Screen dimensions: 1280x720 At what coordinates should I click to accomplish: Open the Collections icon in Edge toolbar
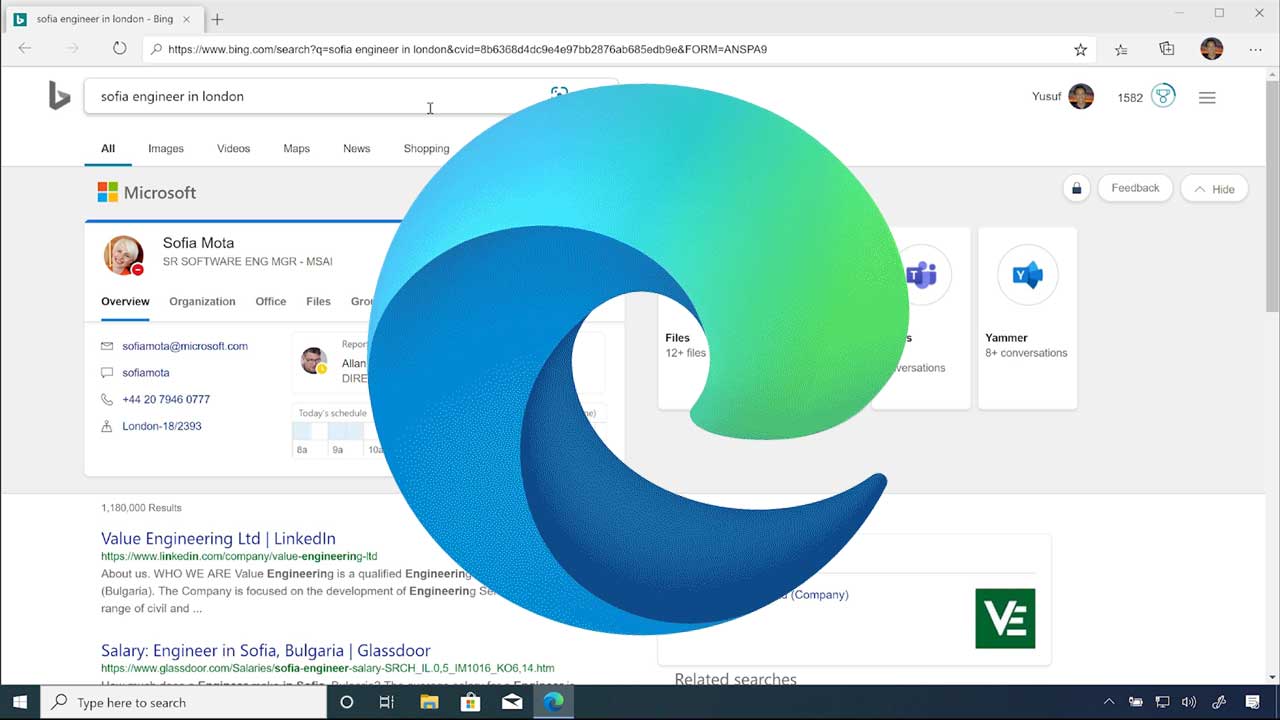(1166, 49)
